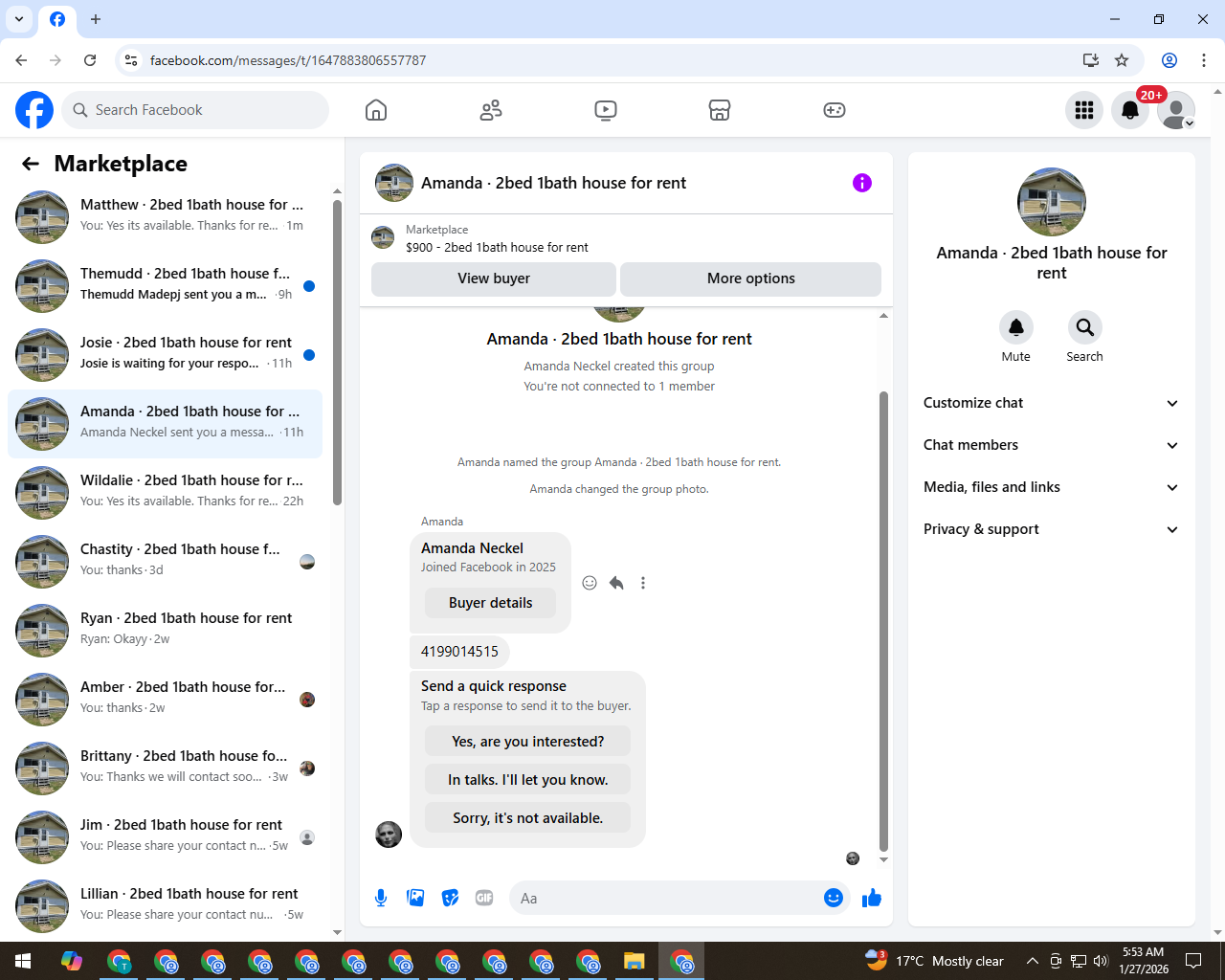1225x980 pixels.
Task: Open the $900 - 2bed 1bath listing link
Action: [497, 247]
